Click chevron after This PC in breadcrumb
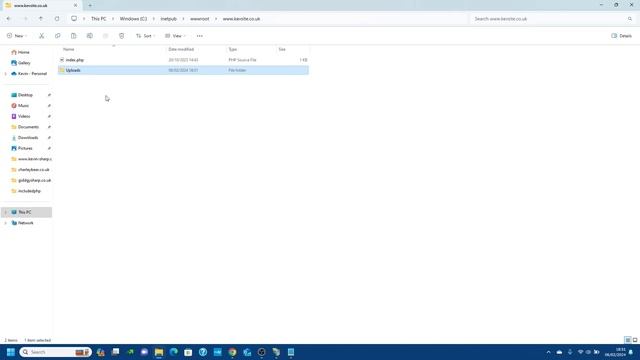This screenshot has height=360, width=640. coord(113,19)
